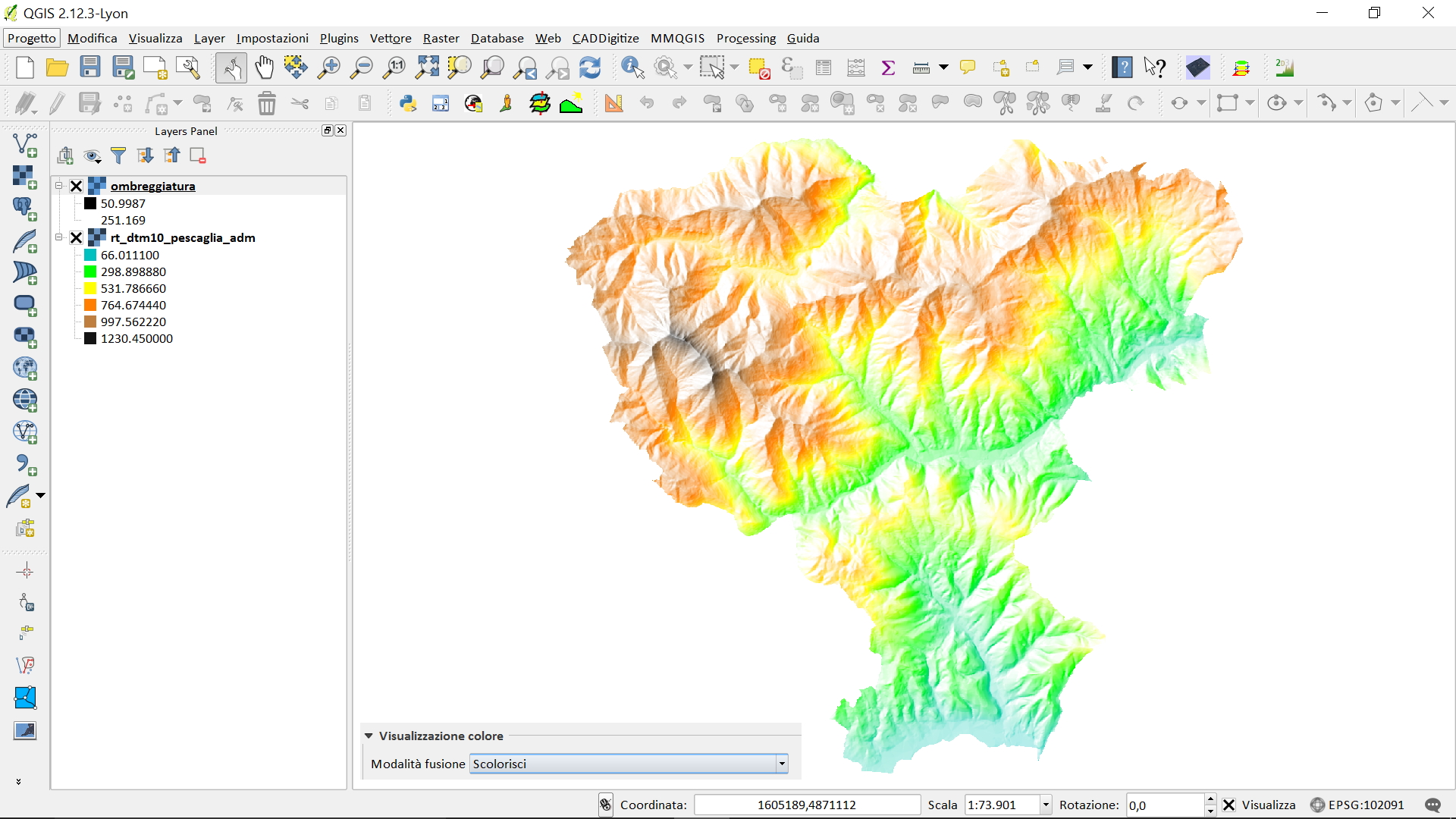
Task: Click the Zoom In magnifier tool
Action: (x=328, y=67)
